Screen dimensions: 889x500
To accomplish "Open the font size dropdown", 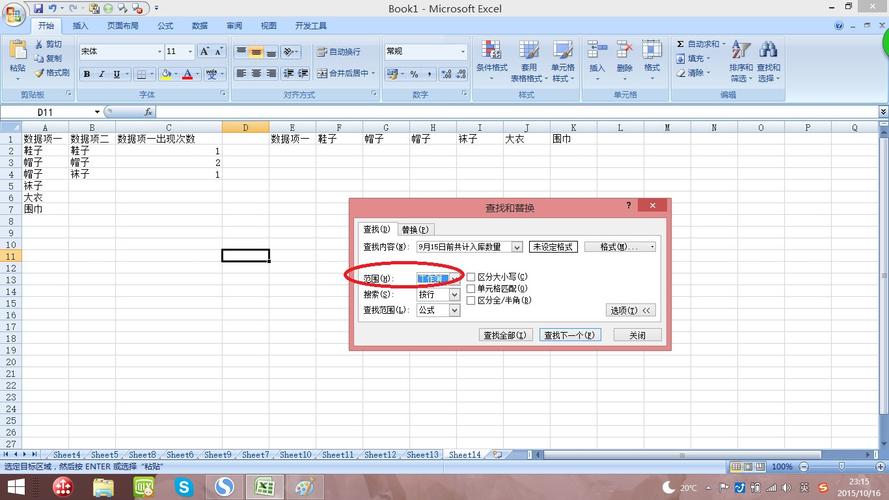I will (x=190, y=52).
